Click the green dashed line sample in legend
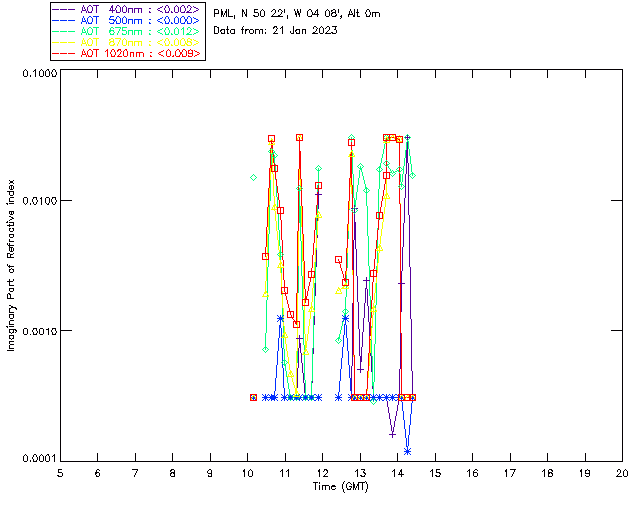Viewport: 640px width, 512px height. coord(64,32)
